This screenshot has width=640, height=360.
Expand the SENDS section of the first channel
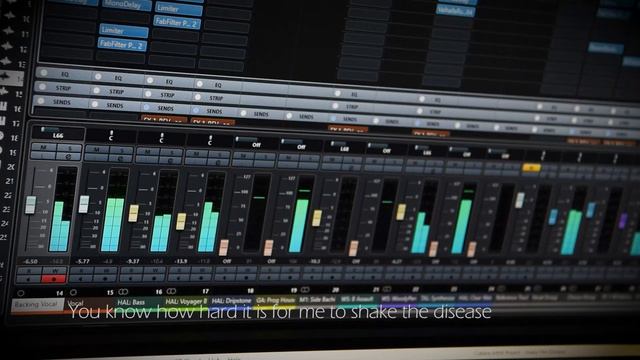pyautogui.click(x=62, y=102)
